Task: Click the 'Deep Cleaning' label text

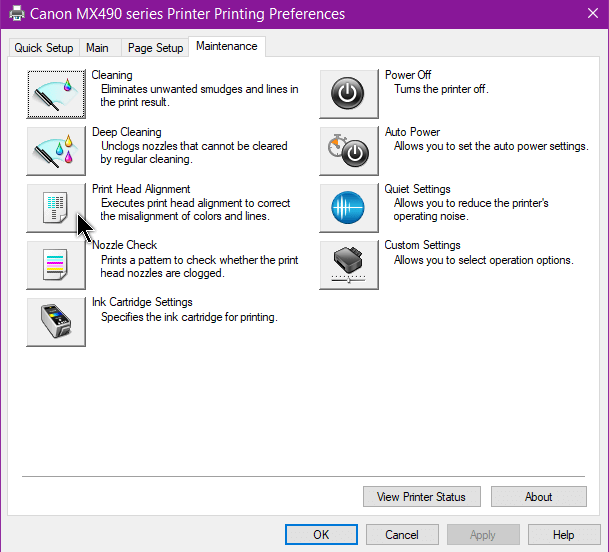Action: click(x=127, y=132)
